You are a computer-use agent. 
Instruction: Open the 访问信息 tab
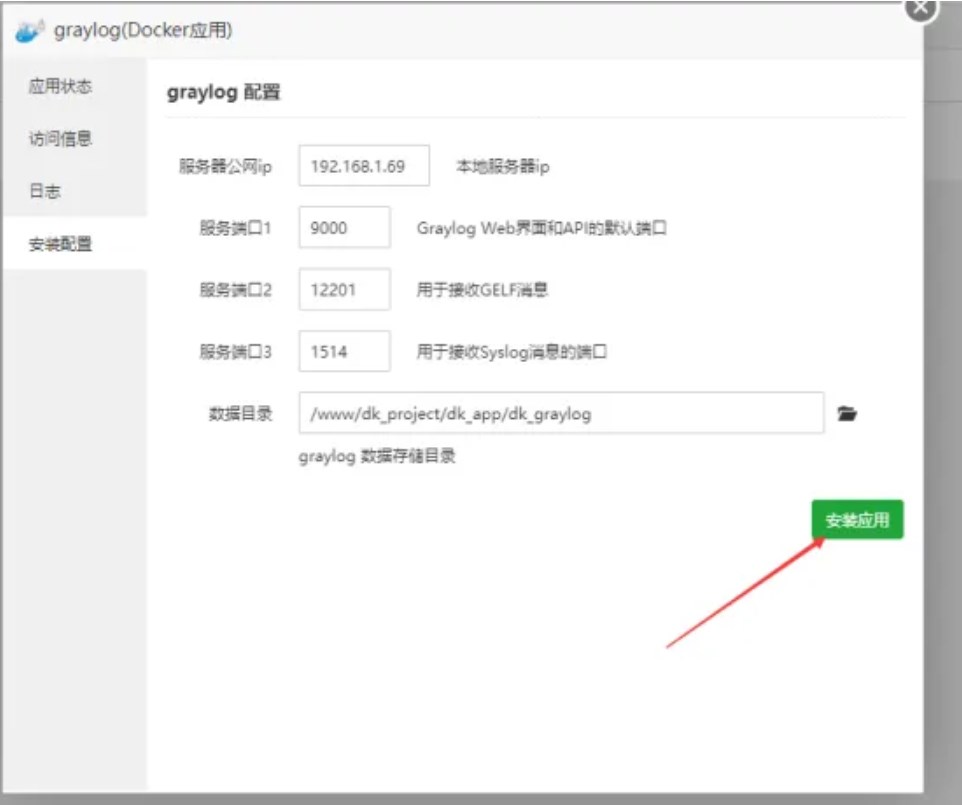pyautogui.click(x=60, y=139)
